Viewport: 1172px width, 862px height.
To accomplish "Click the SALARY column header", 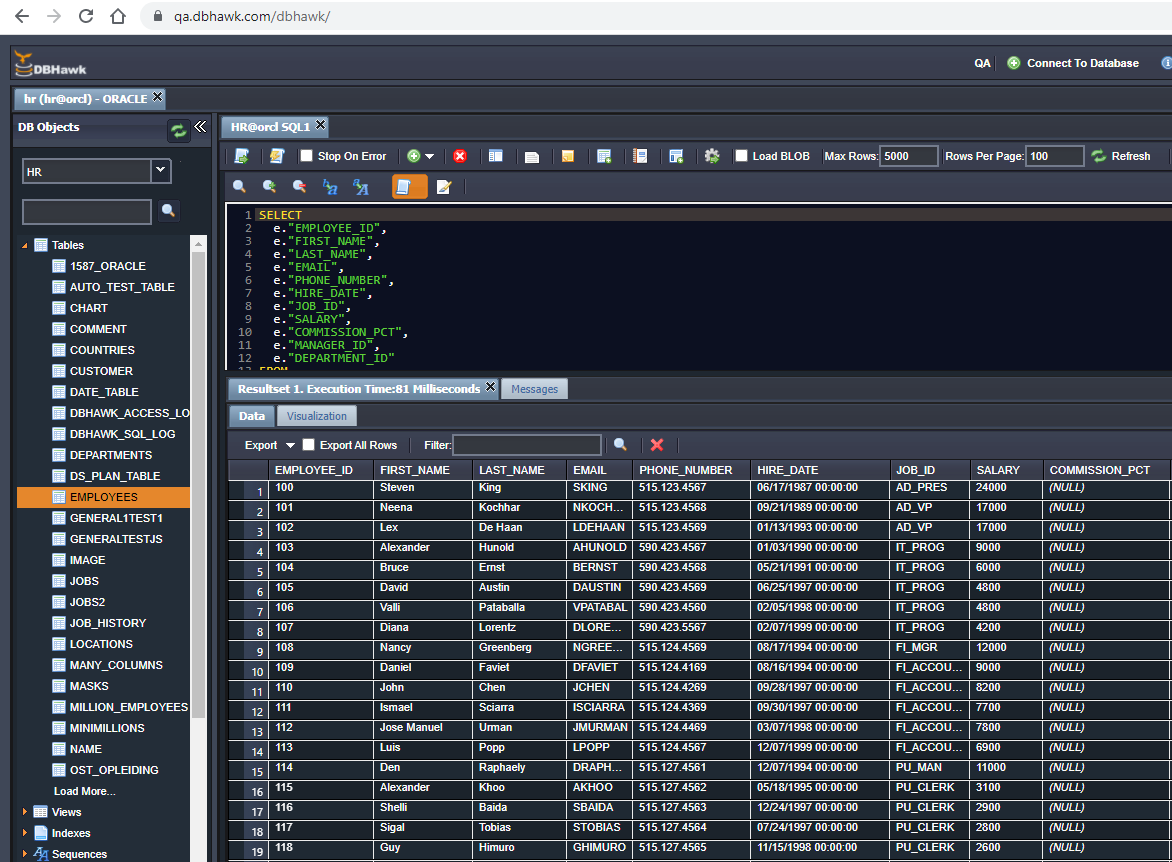I will (x=1005, y=470).
